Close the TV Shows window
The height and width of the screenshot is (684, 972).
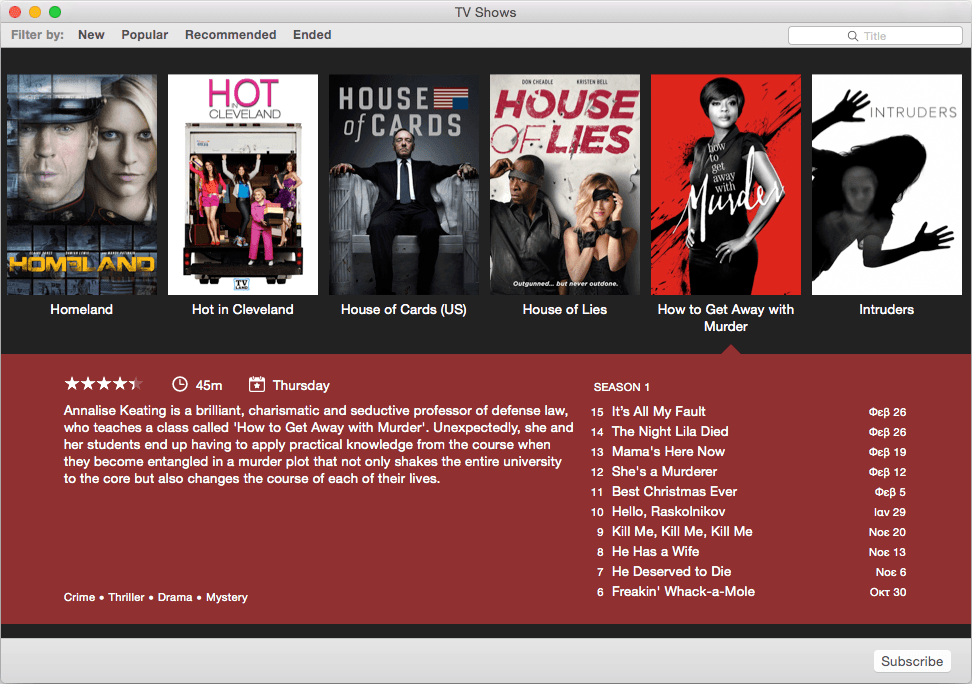click(x=15, y=12)
